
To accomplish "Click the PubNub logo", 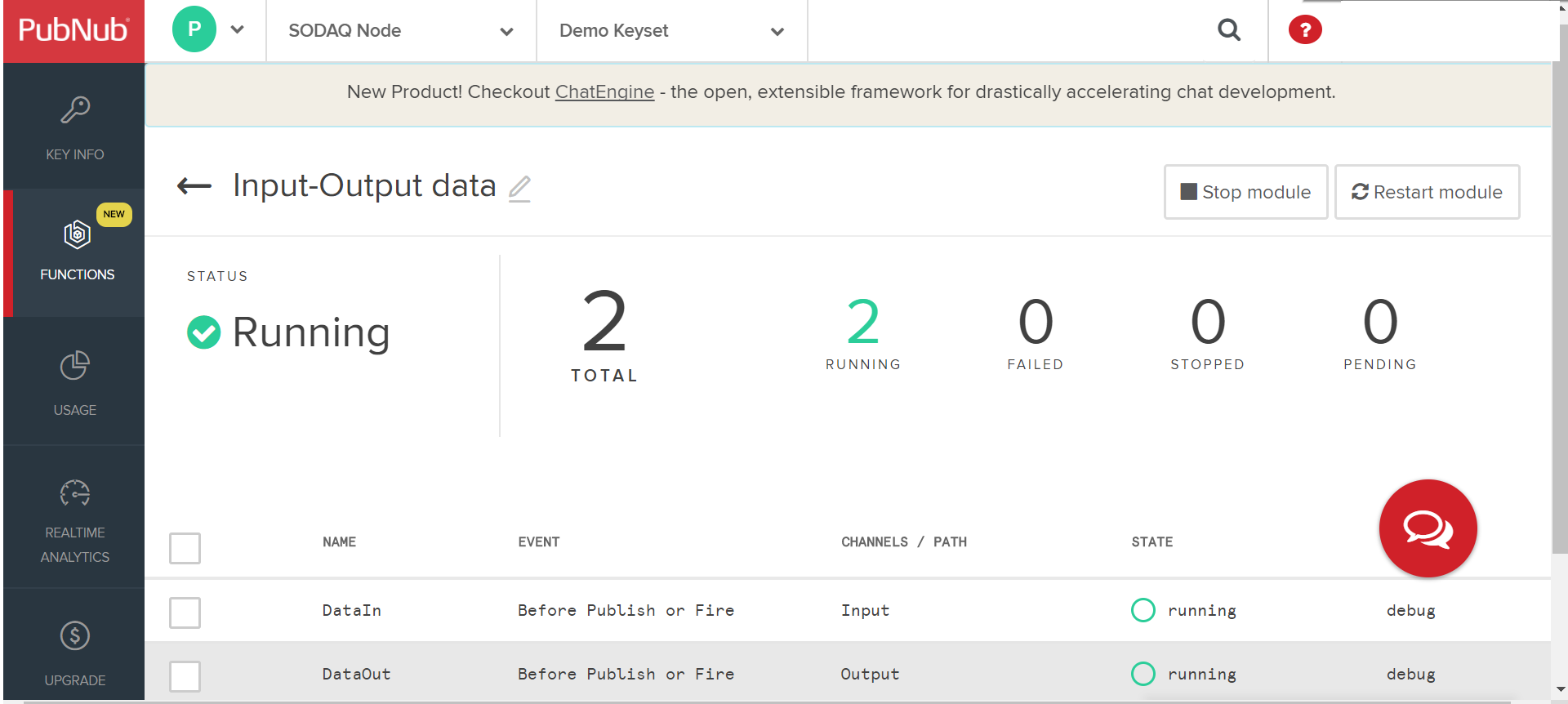I will click(73, 30).
